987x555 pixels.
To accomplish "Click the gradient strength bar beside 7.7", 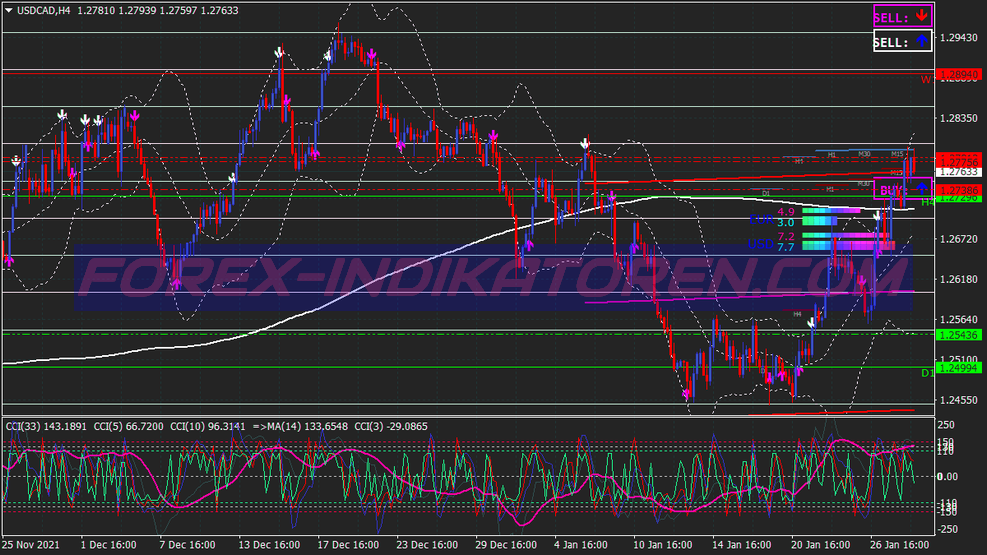I will (849, 246).
